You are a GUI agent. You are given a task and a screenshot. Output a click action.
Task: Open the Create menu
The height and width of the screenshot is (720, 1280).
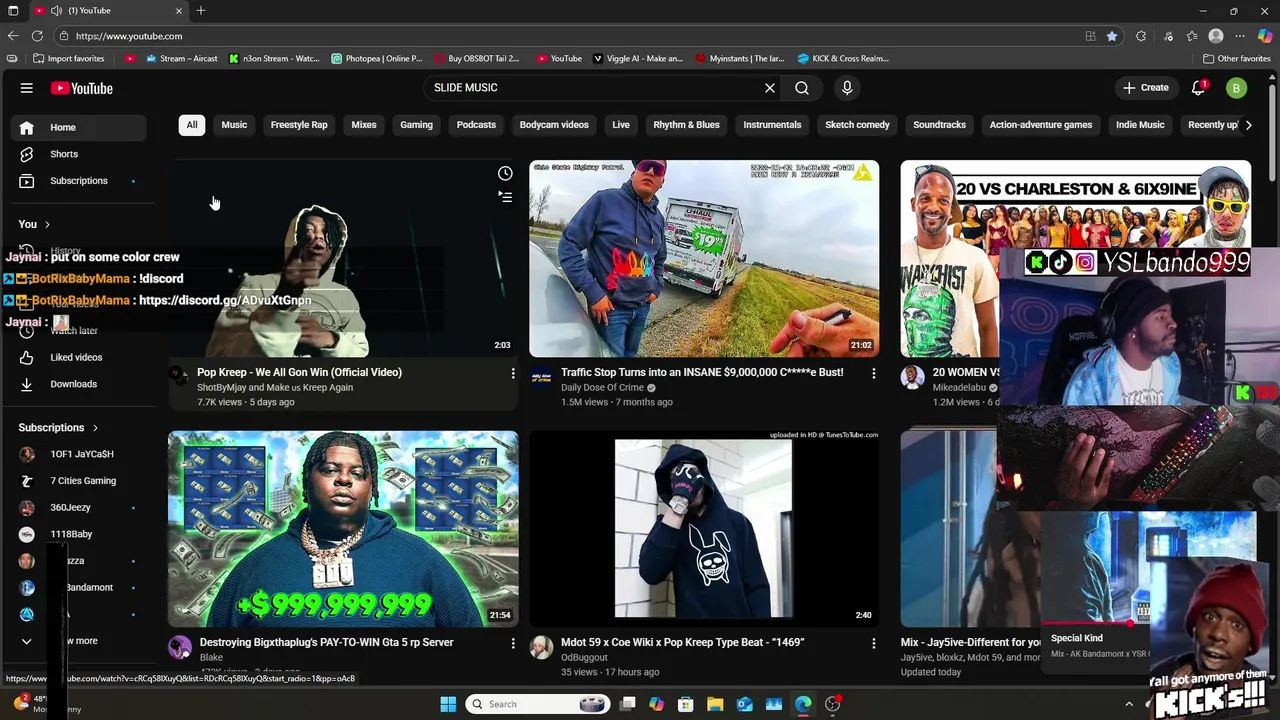click(x=1145, y=88)
